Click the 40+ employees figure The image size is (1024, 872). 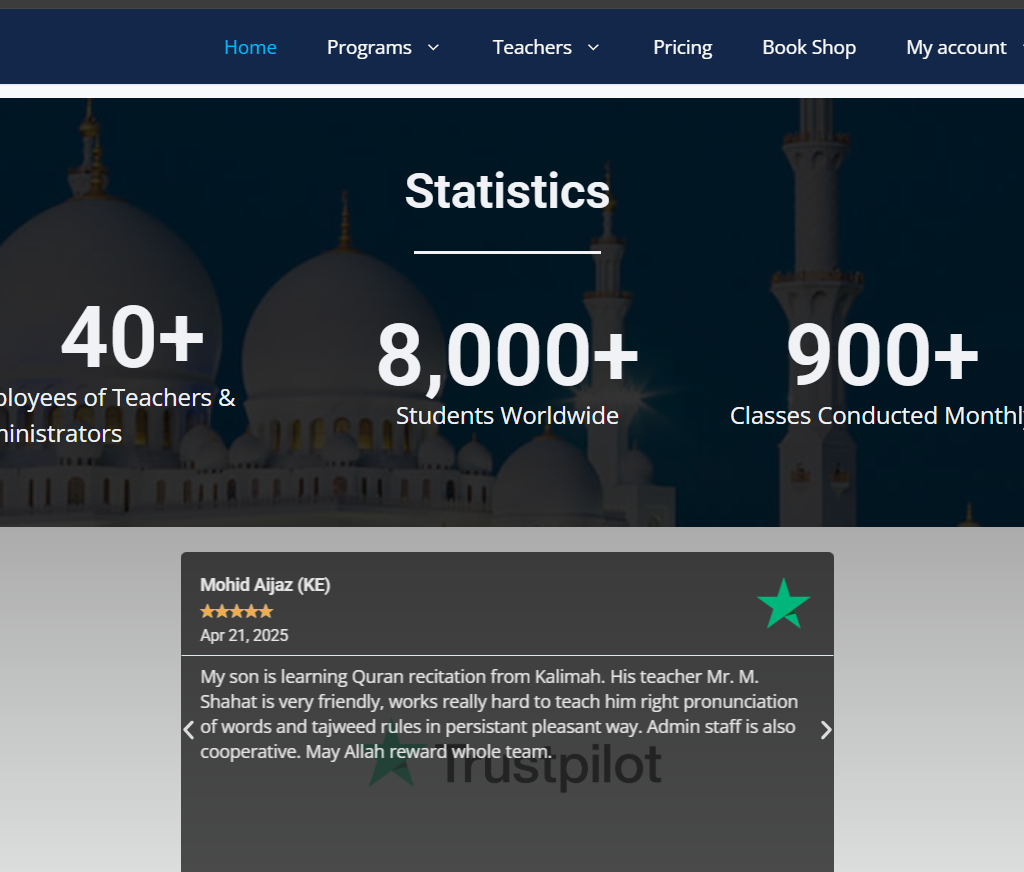point(133,336)
